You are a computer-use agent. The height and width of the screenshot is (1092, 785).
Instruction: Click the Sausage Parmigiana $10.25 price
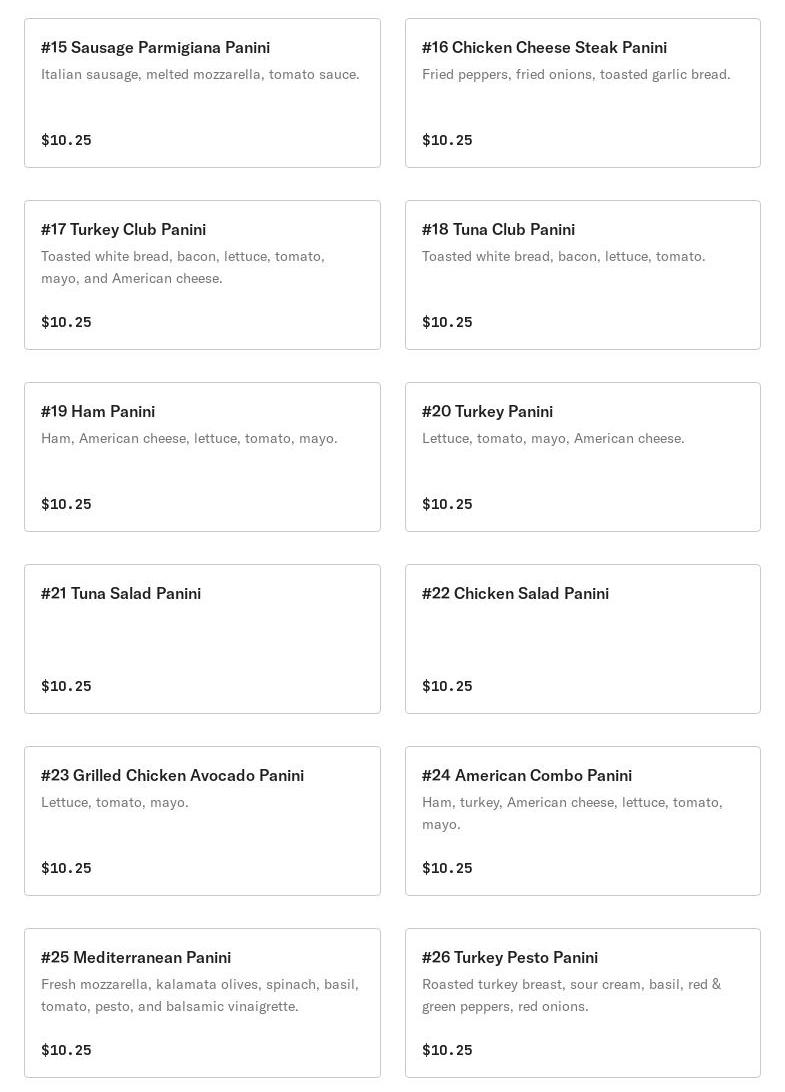point(66,140)
